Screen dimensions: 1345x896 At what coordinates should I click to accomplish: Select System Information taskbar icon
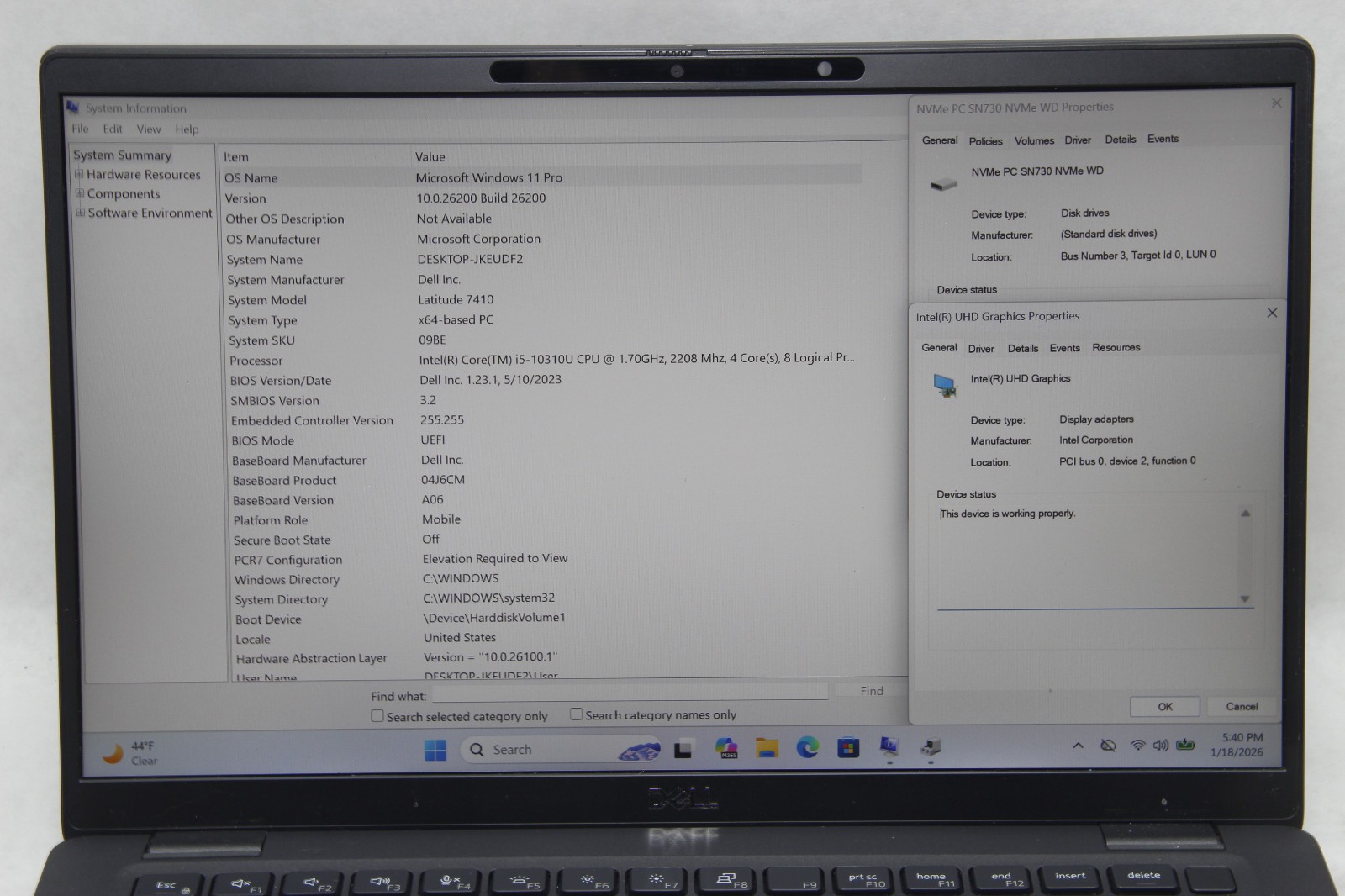point(889,746)
